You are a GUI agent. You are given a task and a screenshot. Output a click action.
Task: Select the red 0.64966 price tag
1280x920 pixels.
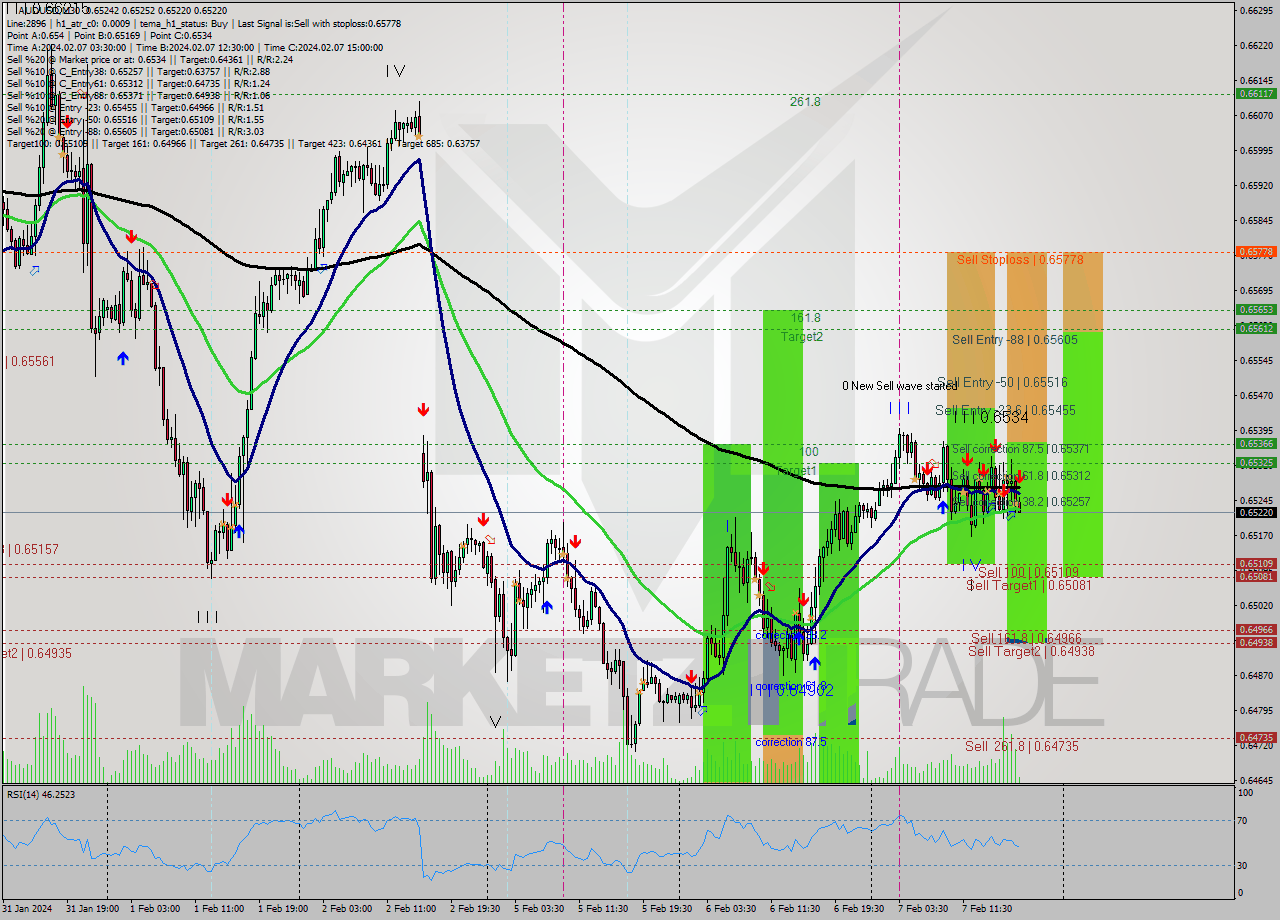[1256, 630]
